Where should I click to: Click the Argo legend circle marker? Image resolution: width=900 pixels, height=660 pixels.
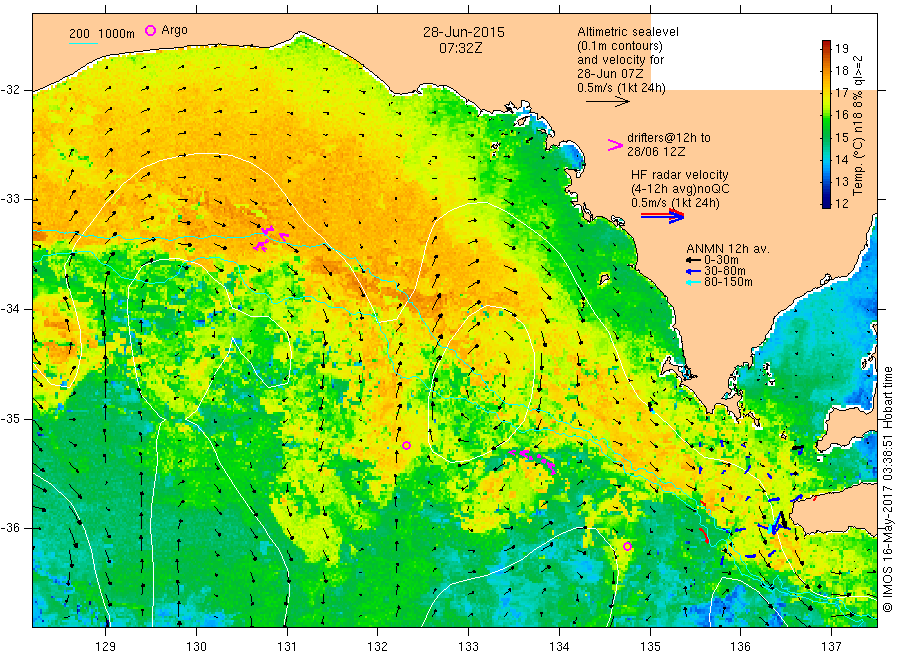click(x=150, y=30)
